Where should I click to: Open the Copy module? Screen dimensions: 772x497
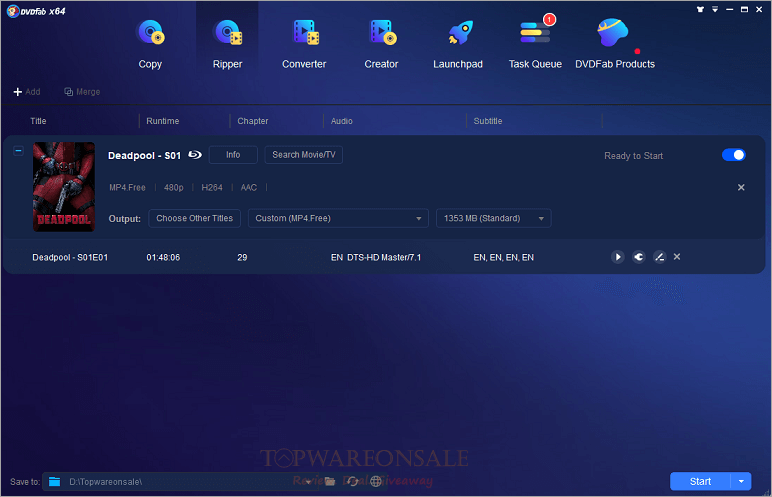coord(150,44)
